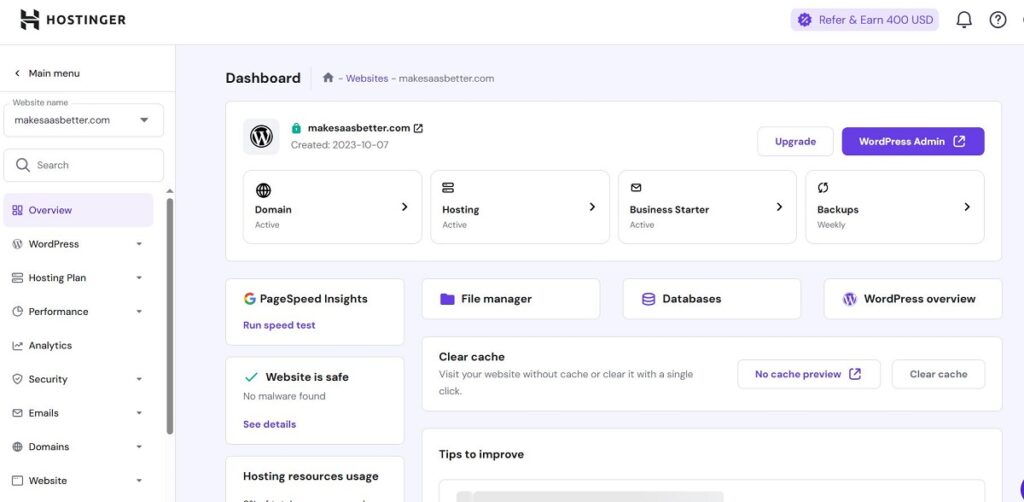Open Domain card chevron
The height and width of the screenshot is (502, 1024).
point(404,207)
